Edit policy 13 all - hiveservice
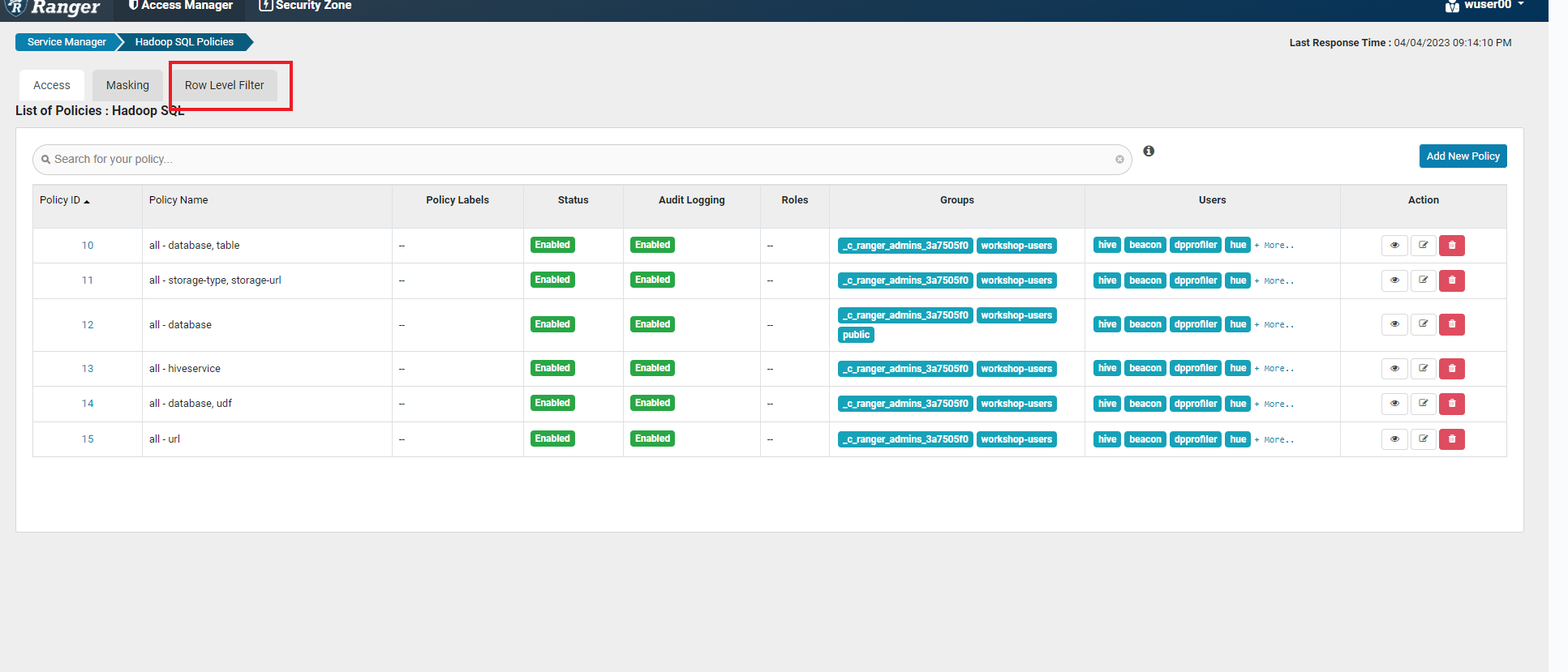 click(x=1424, y=369)
